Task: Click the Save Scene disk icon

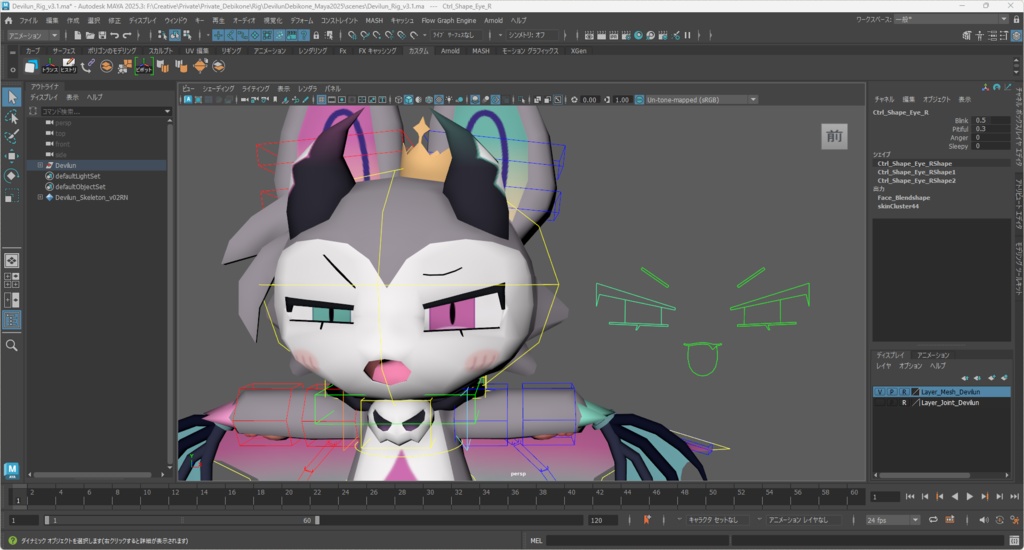Action: point(102,35)
